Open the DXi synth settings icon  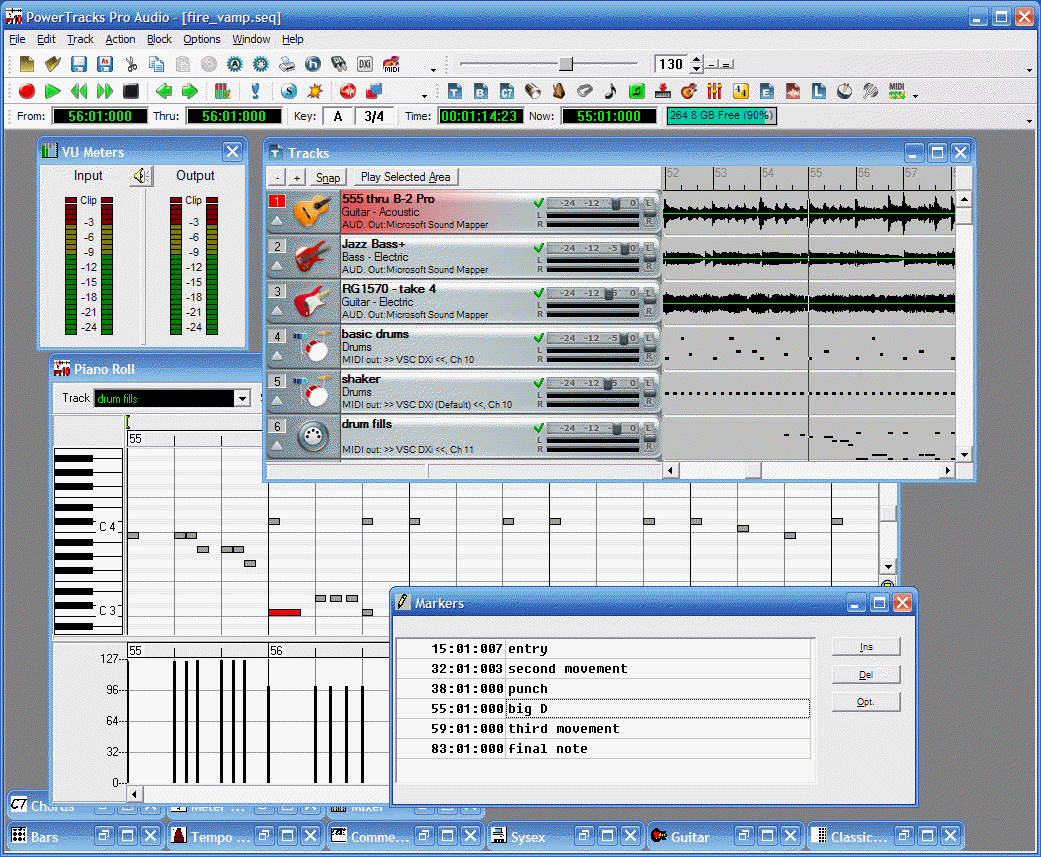pos(364,64)
